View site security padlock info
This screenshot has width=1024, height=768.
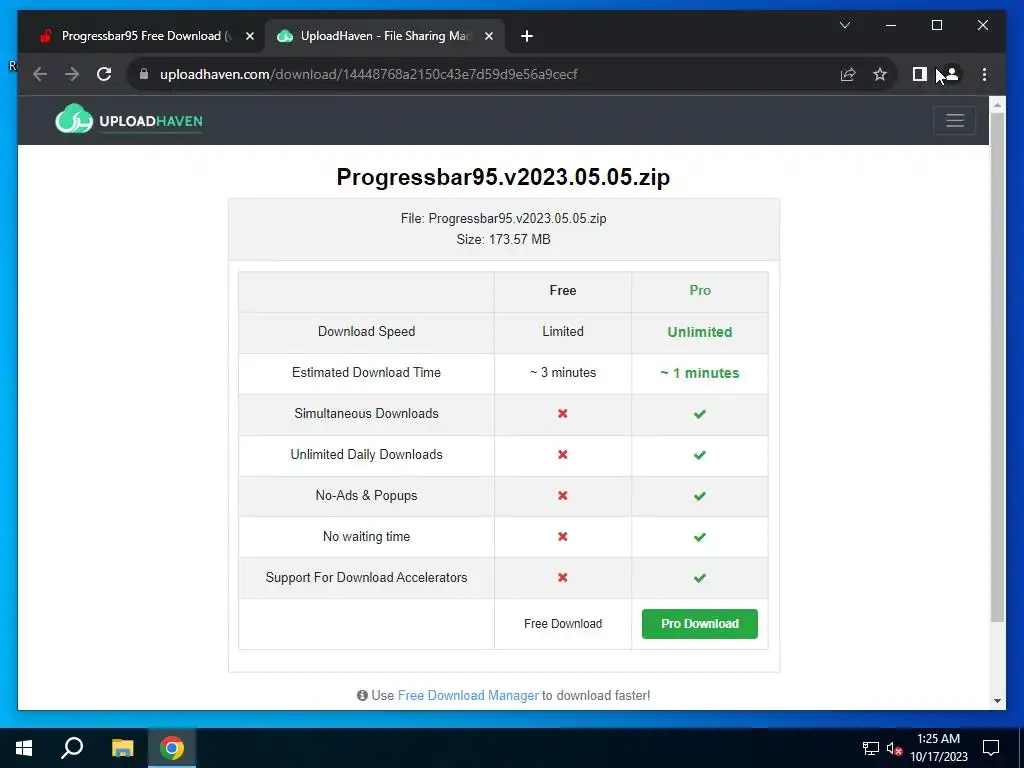pyautogui.click(x=144, y=74)
